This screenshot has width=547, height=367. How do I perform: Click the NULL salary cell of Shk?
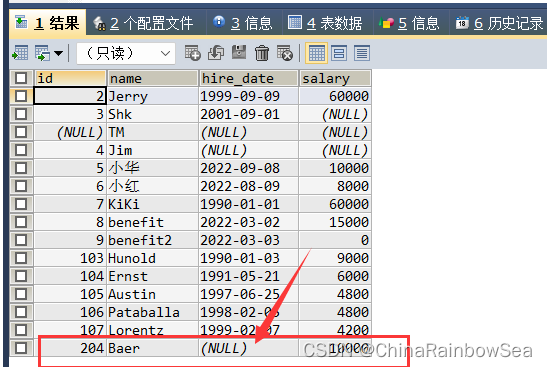coord(335,114)
